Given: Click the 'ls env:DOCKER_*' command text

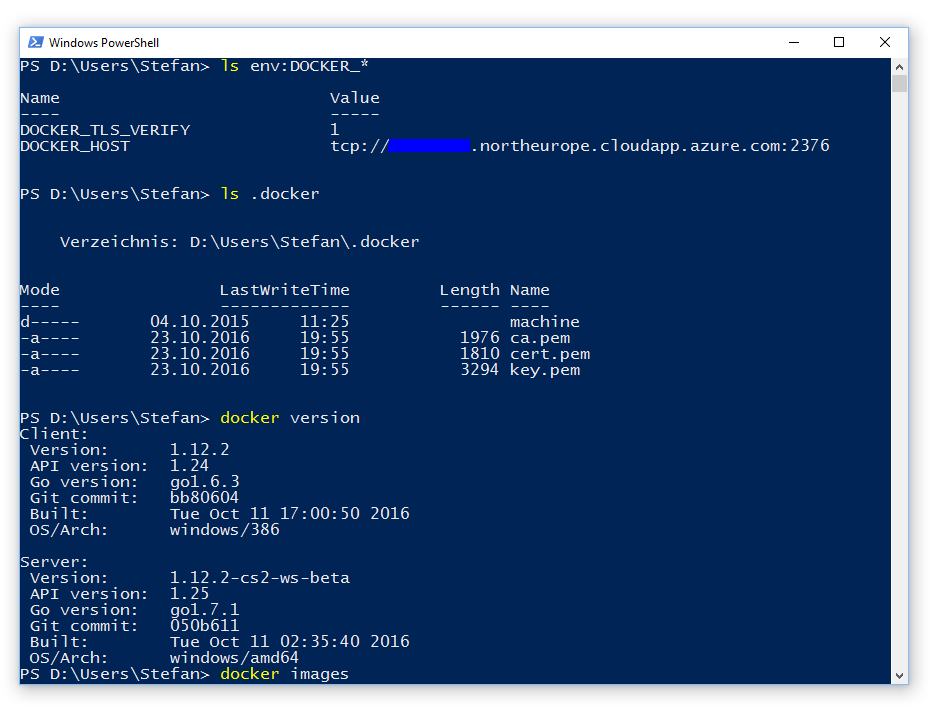Looking at the screenshot, I should pos(294,66).
